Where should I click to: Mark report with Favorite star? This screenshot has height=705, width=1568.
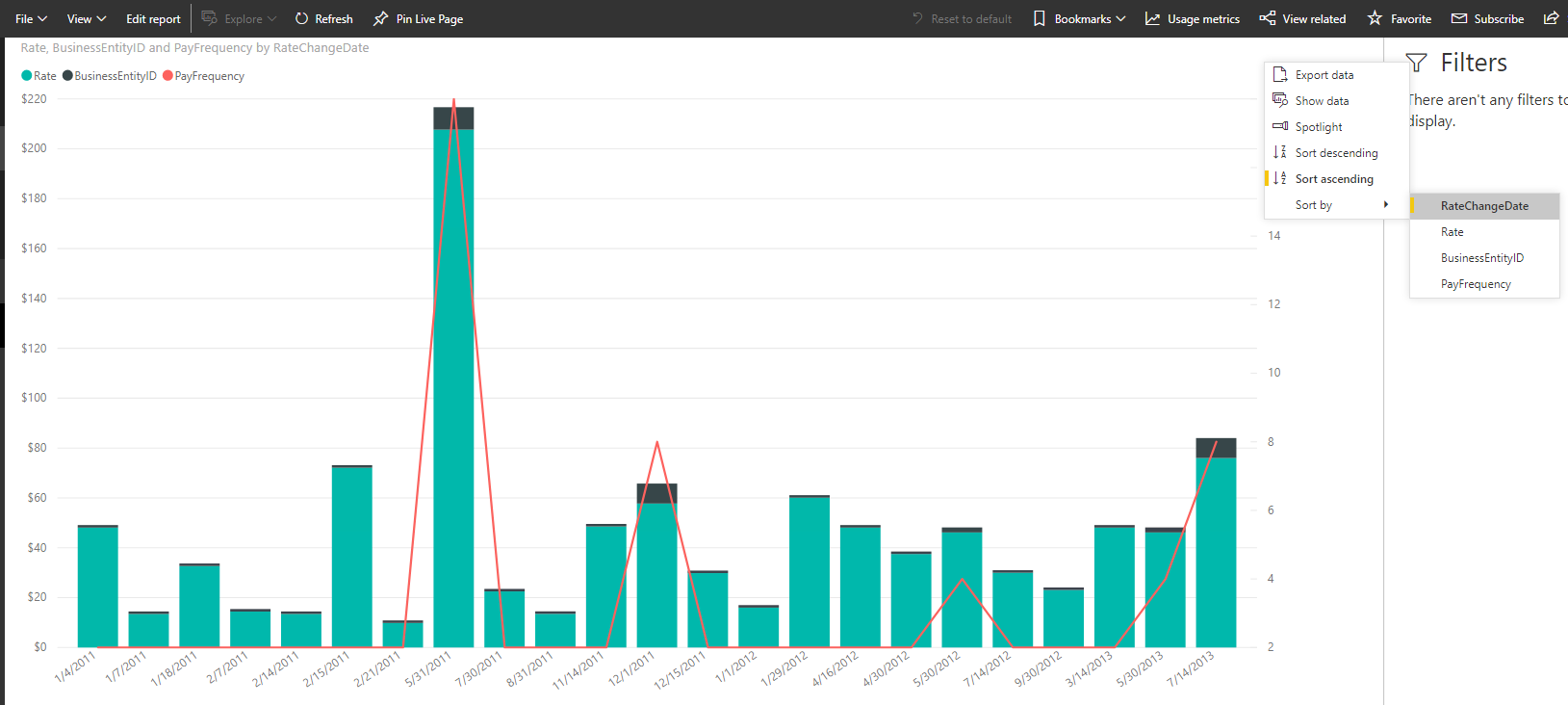tap(1375, 18)
